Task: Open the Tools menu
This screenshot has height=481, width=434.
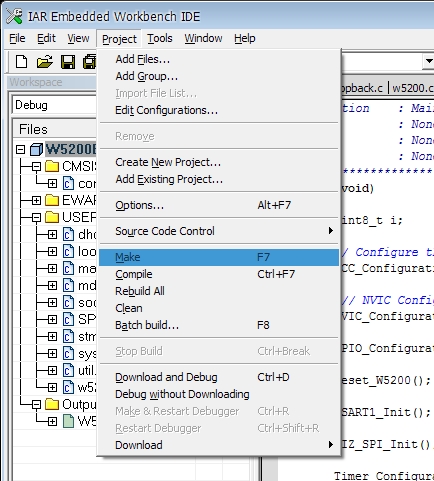Action: click(160, 38)
